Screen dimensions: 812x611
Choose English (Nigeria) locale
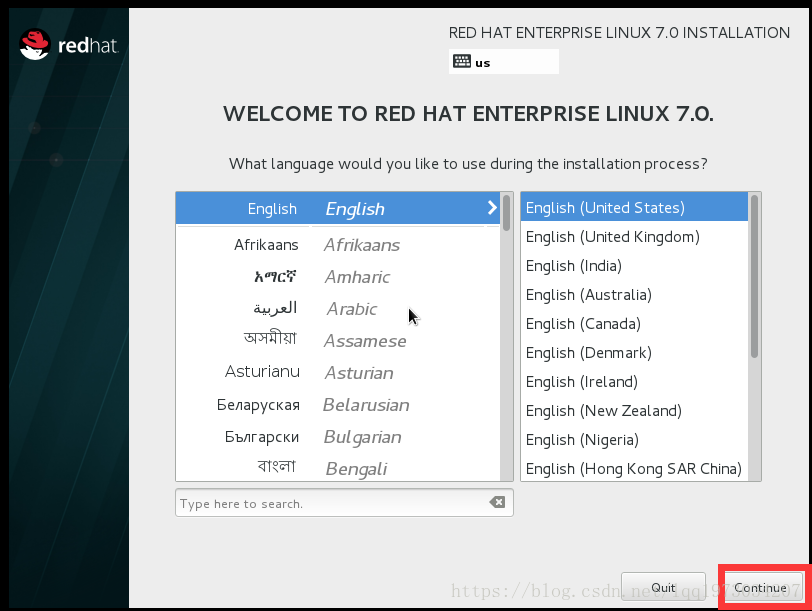tap(634, 440)
